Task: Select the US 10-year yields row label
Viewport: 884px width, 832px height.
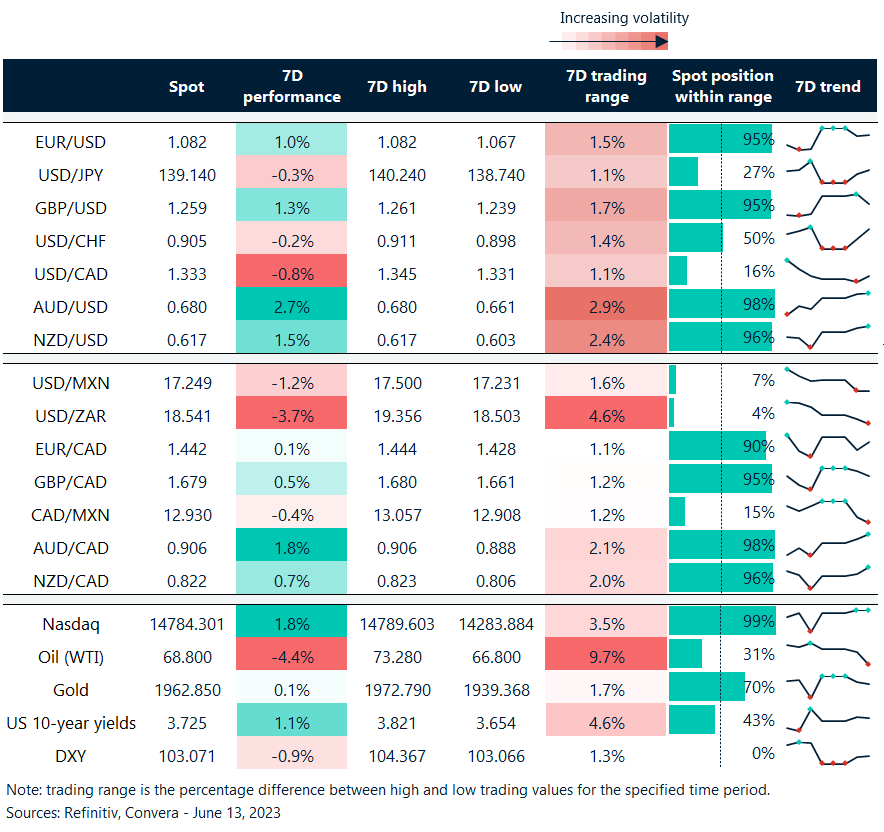Action: pos(70,723)
